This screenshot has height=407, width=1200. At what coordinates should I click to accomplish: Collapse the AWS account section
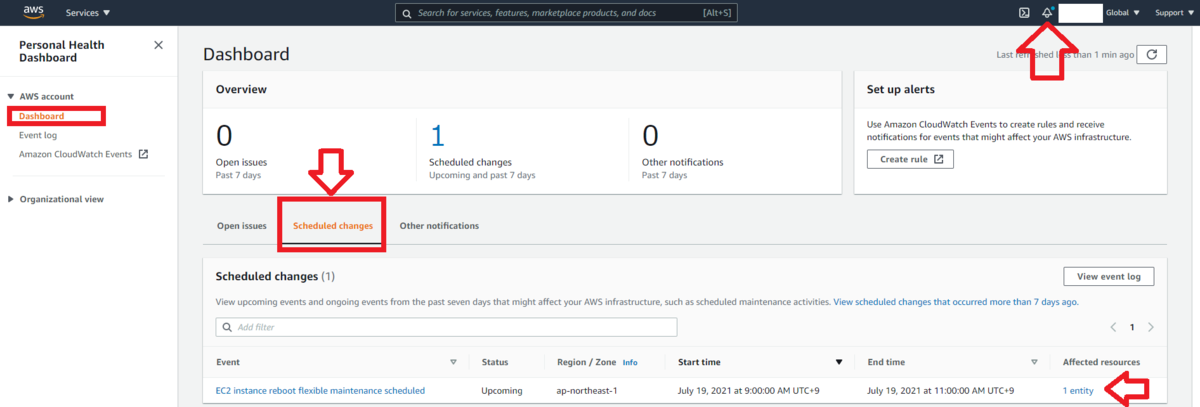tap(10, 96)
